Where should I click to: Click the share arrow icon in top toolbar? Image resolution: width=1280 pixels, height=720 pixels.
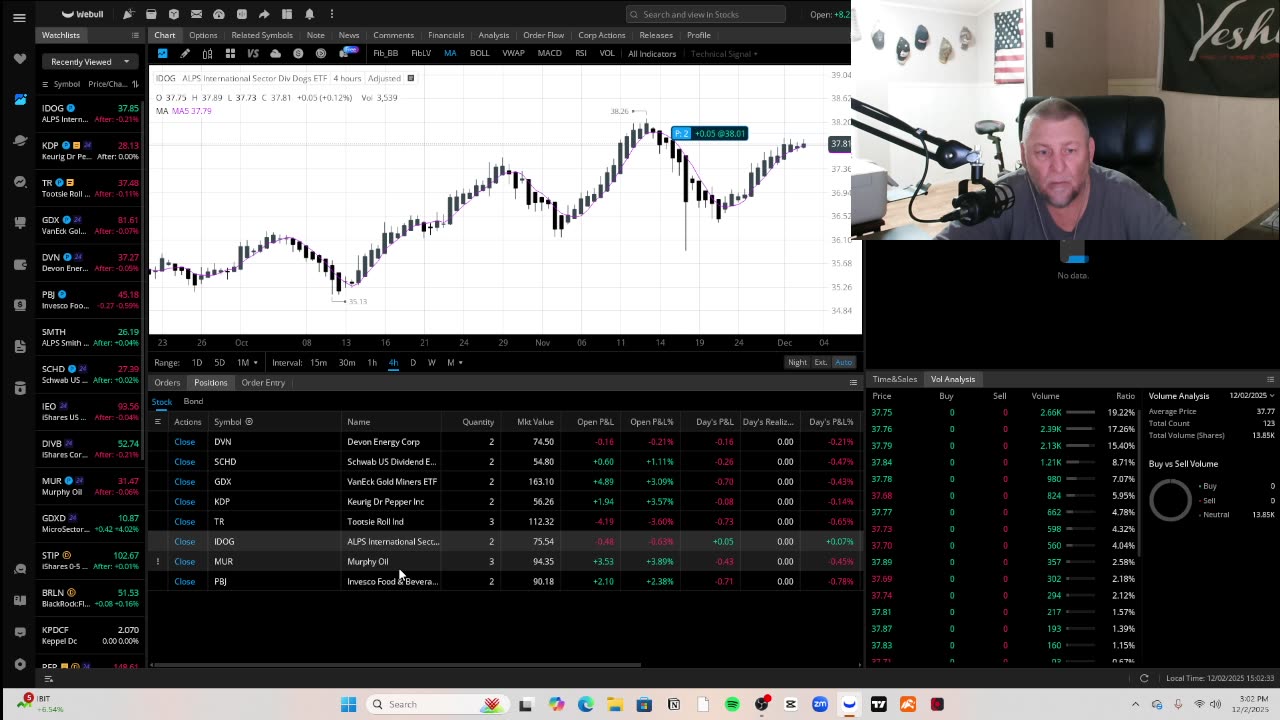click(264, 14)
